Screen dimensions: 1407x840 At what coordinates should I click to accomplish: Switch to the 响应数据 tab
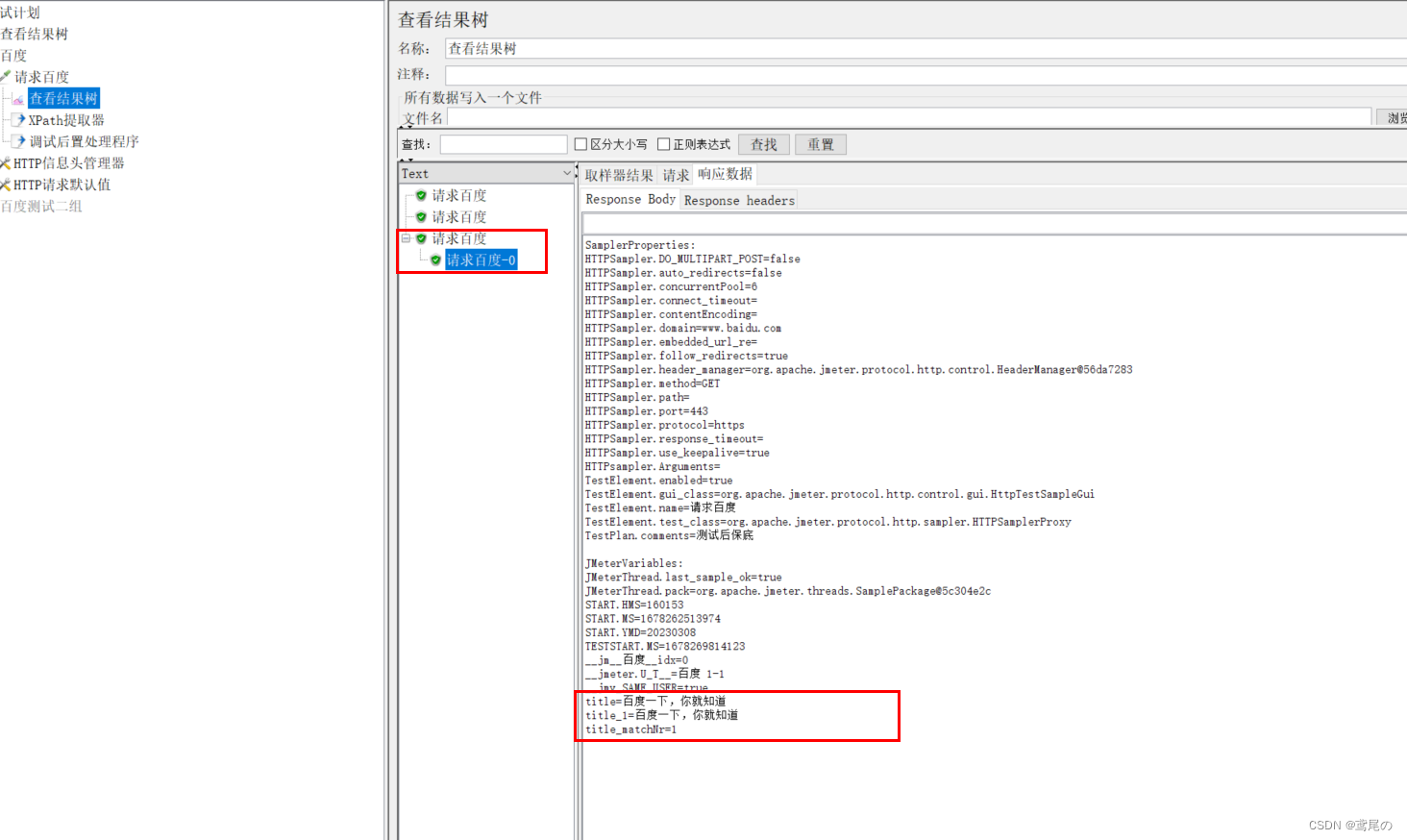click(726, 174)
